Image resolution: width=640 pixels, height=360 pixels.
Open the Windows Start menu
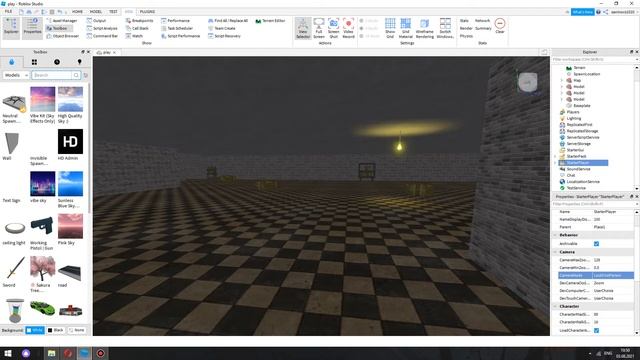[8, 353]
